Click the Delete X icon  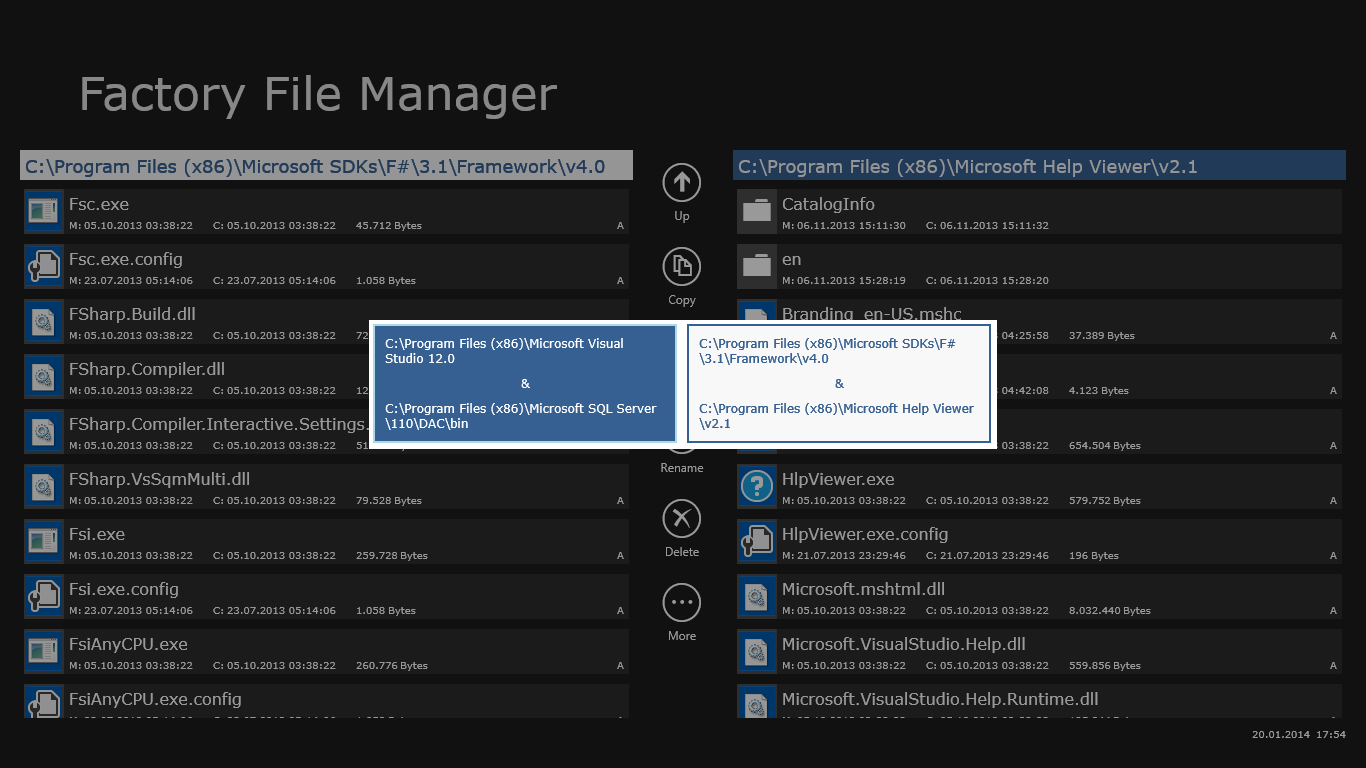pos(681,519)
